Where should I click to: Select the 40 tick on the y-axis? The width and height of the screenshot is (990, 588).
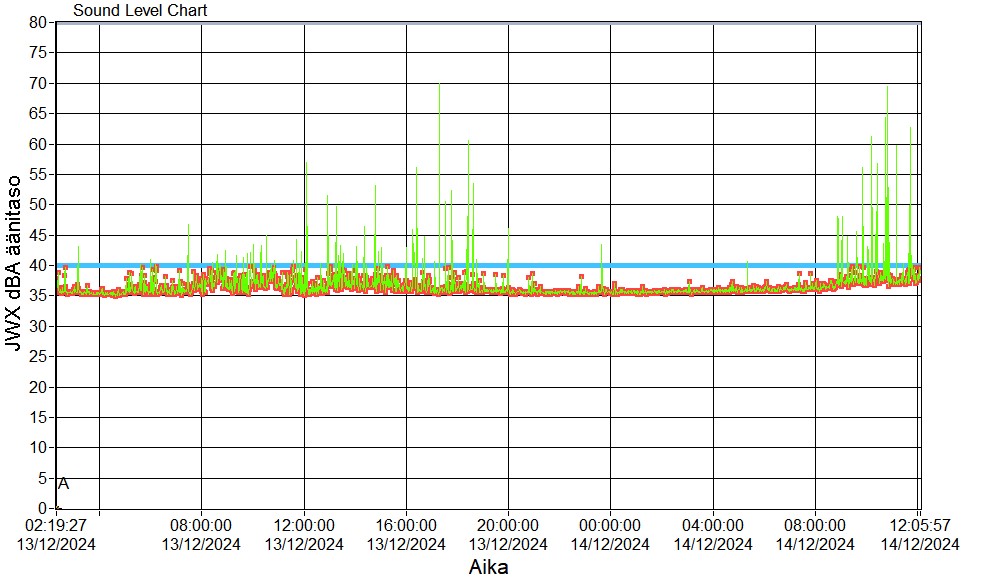coord(39,265)
